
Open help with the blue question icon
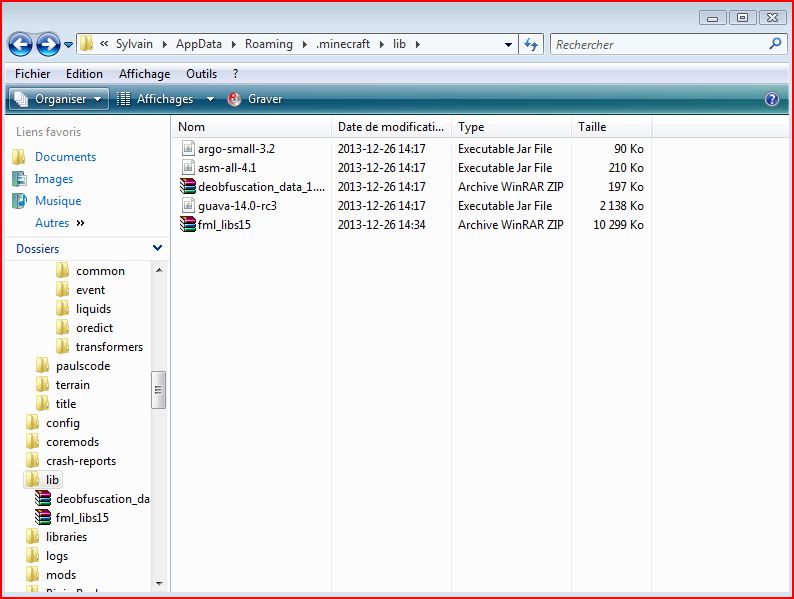(771, 99)
